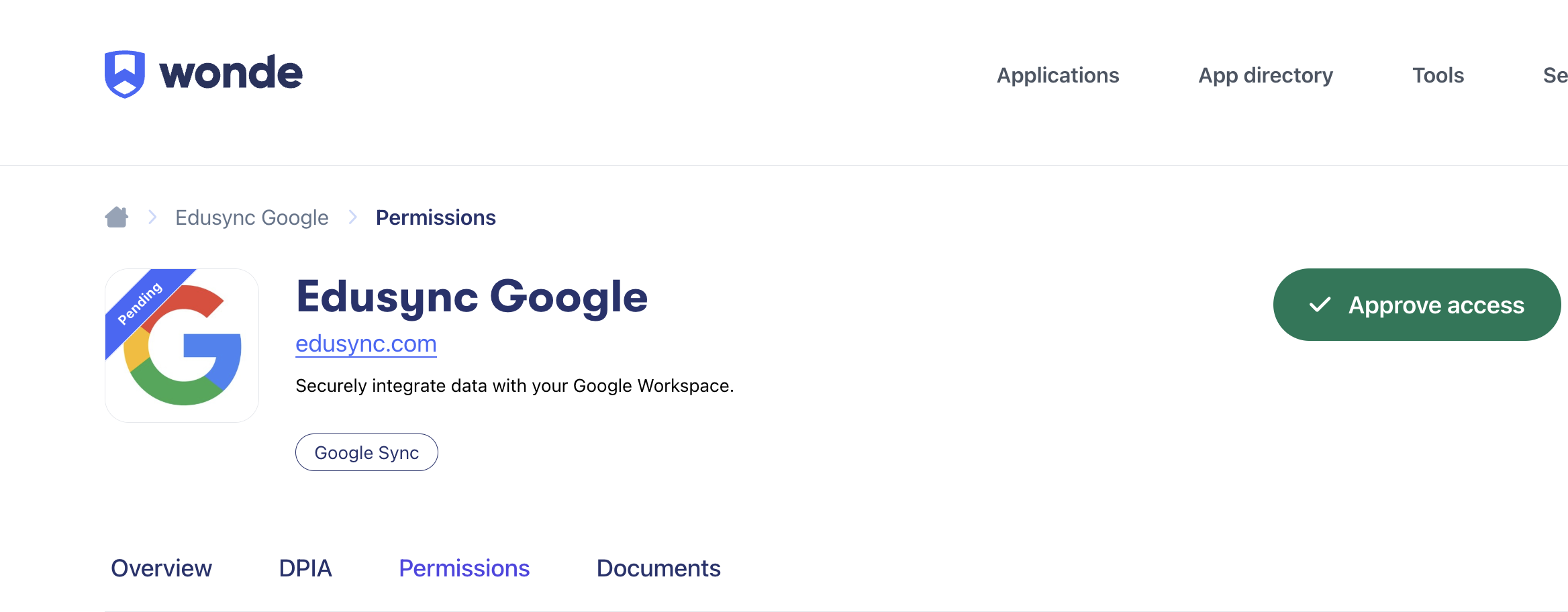
Task: Click the home breadcrumb icon
Action: pyautogui.click(x=117, y=217)
